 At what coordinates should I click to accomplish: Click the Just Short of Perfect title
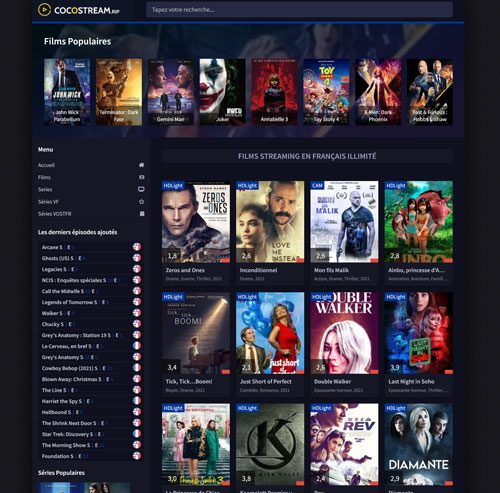[266, 382]
